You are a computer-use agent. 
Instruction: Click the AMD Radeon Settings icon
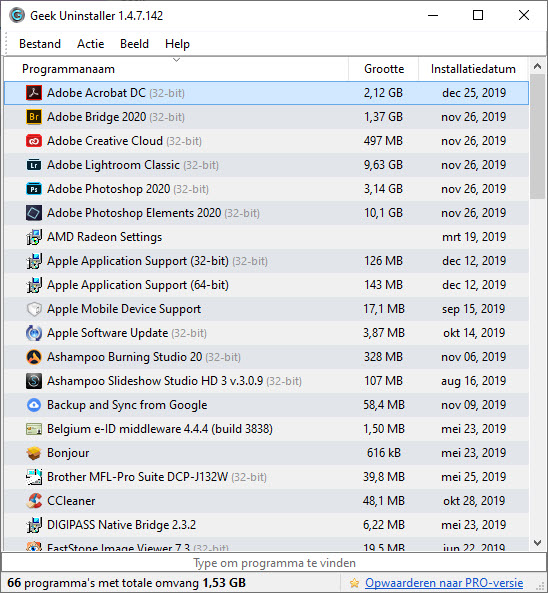34,237
